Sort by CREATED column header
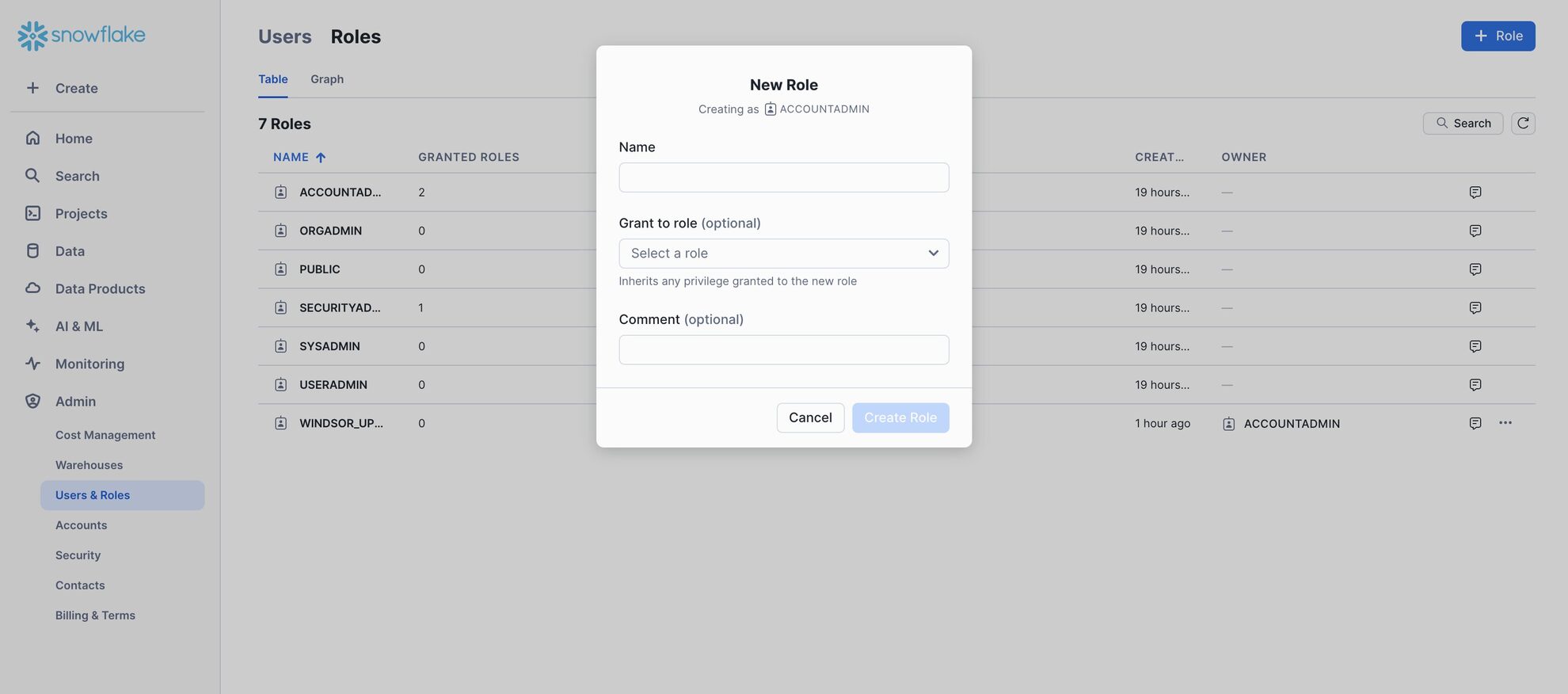The width and height of the screenshot is (1568, 694). point(1159,157)
